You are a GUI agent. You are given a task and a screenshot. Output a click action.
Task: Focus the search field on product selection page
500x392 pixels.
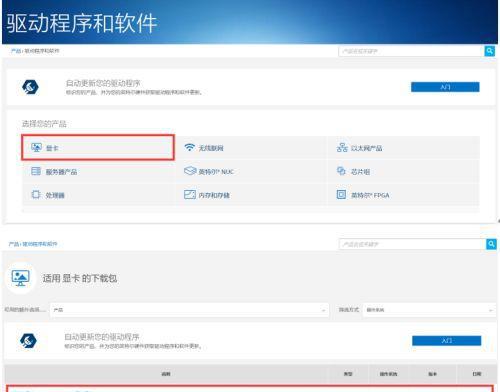(x=411, y=51)
